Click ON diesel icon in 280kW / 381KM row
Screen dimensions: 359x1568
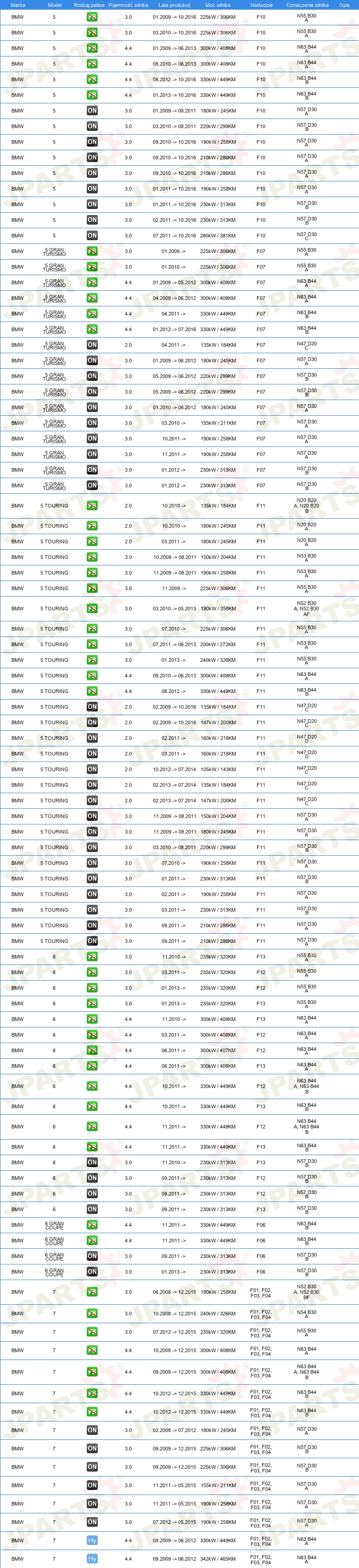[x=92, y=236]
